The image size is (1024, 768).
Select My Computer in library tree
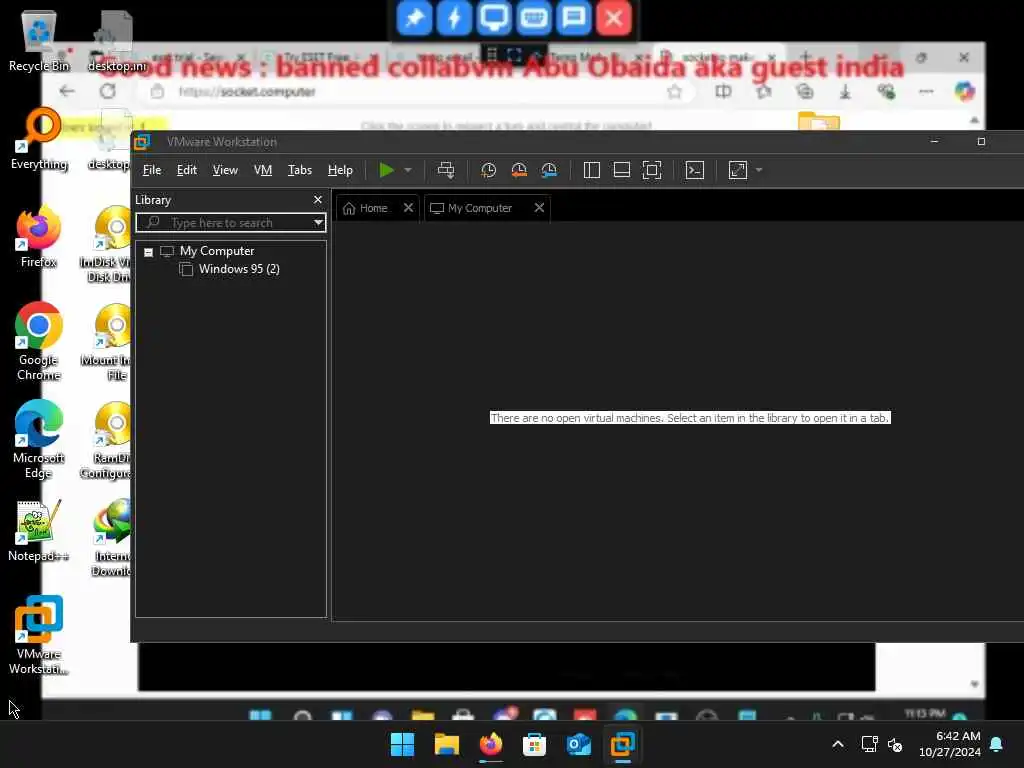click(217, 251)
